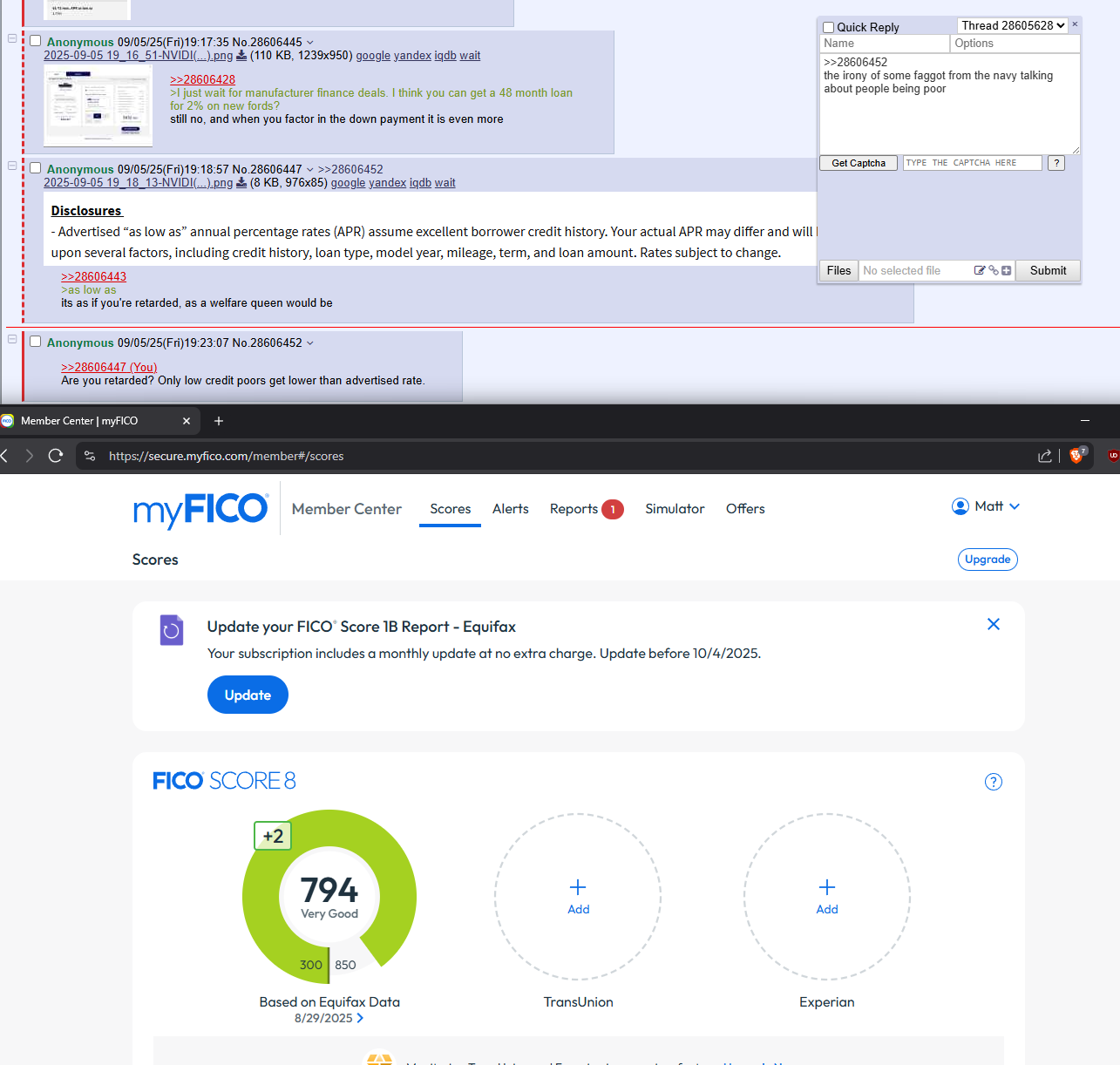Click the Files button
Screen dimensions: 1120x1065
point(838,271)
